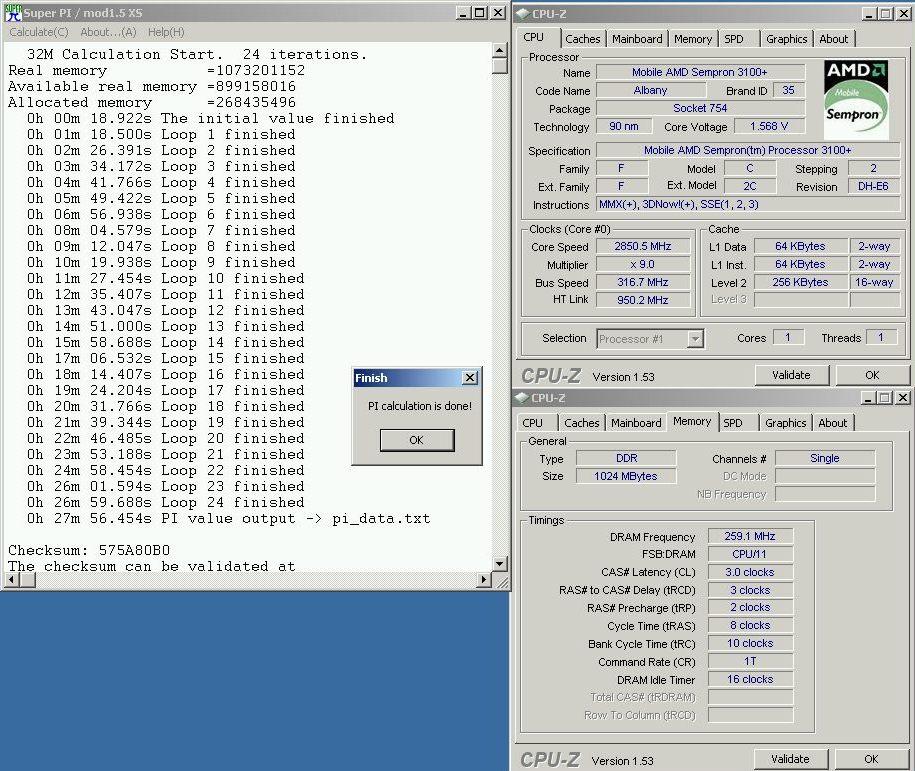Open About tab in lower CPU-Z window
Viewport: 915px width, 771px height.
[832, 423]
